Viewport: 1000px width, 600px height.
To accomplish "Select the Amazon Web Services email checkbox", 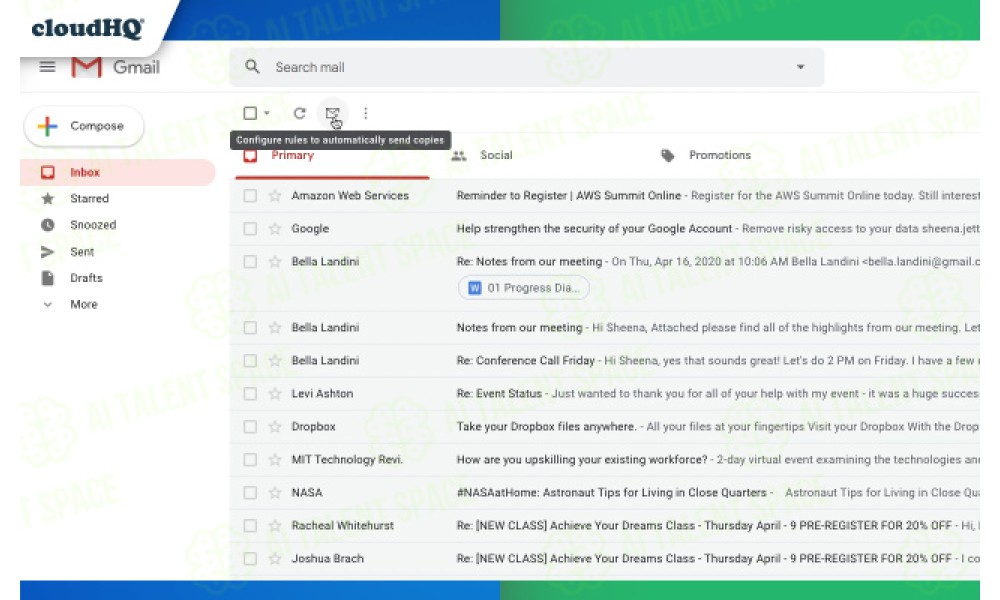I will click(x=250, y=196).
